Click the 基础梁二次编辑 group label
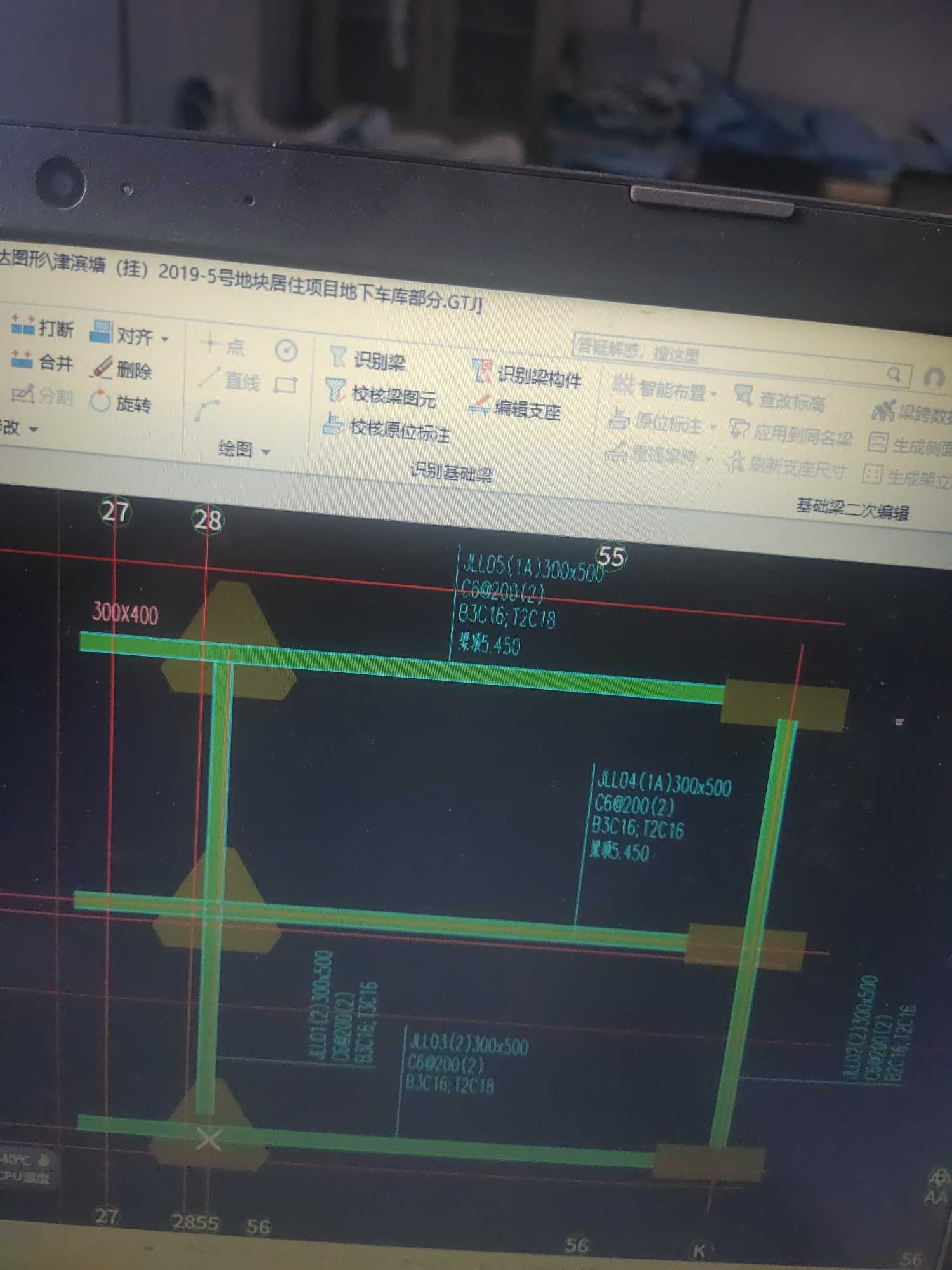The width and height of the screenshot is (952, 1270). (852, 509)
